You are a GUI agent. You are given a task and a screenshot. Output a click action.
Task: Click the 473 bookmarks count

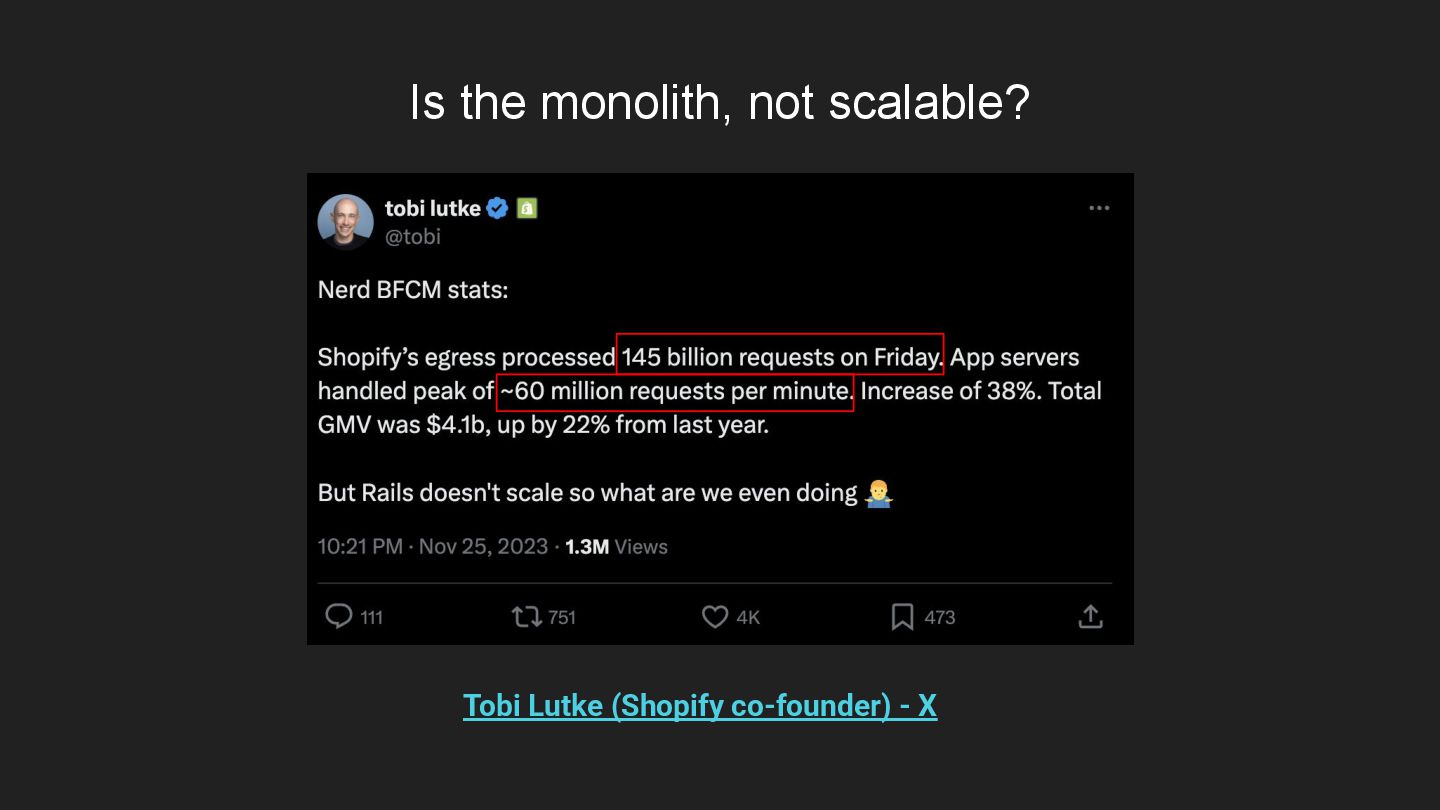939,617
